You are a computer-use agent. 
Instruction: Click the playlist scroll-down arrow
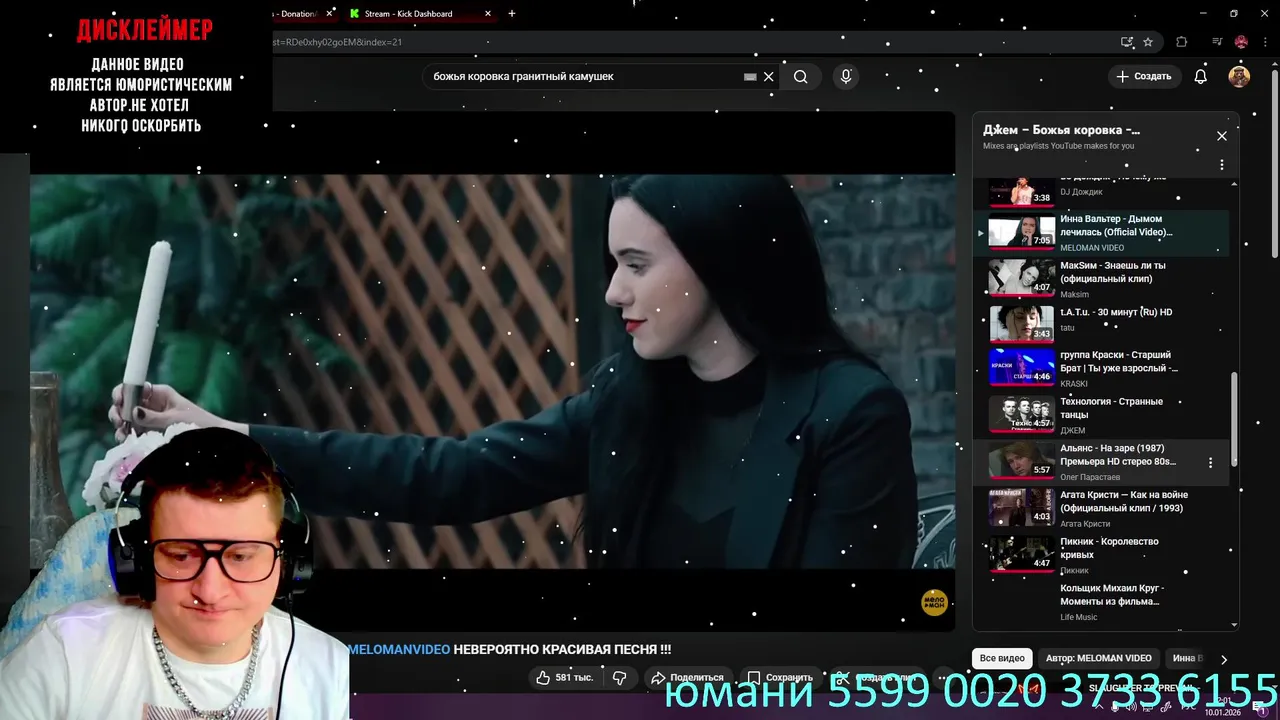tap(1234, 625)
